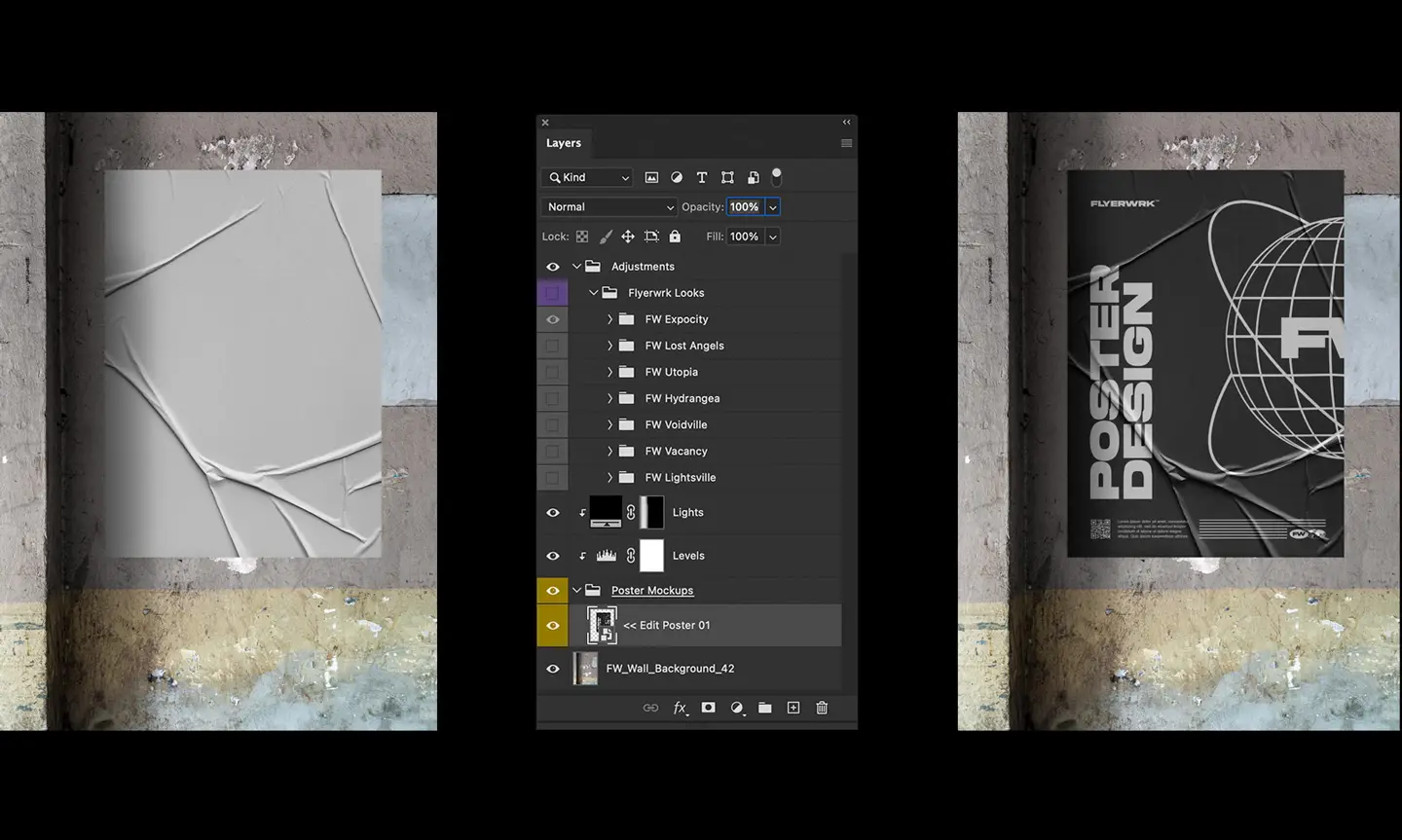Viewport: 1402px width, 840px height.
Task: Open the new adjustment layer icon
Action: [737, 708]
